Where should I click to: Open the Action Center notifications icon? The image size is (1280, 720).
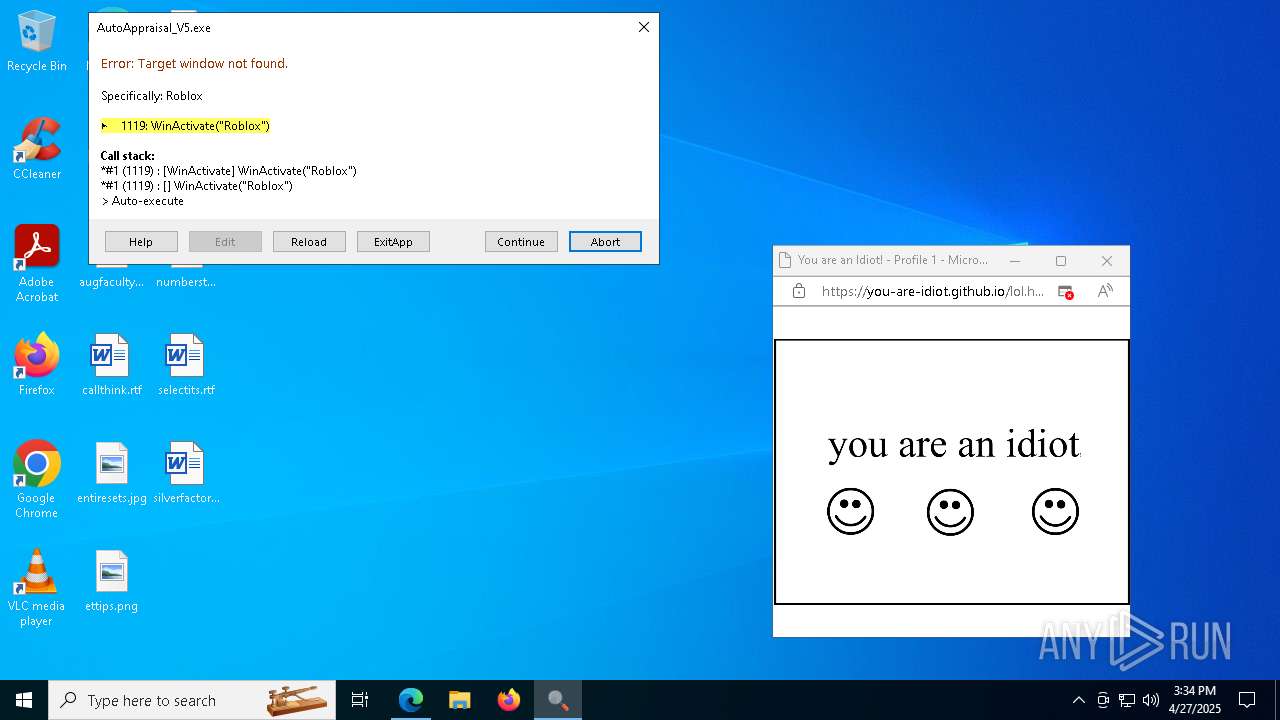click(x=1247, y=700)
